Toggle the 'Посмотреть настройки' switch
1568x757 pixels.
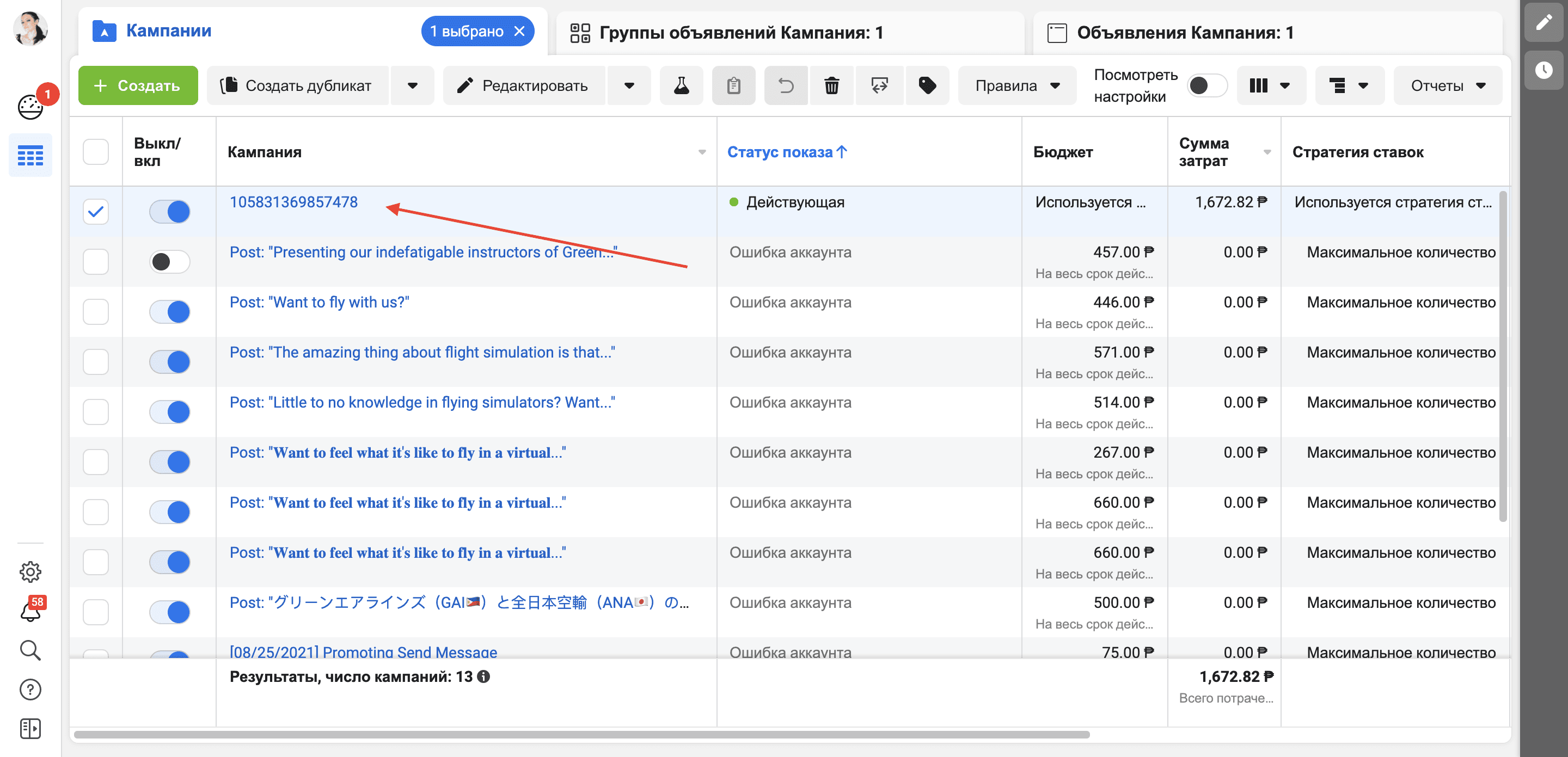pos(1206,86)
